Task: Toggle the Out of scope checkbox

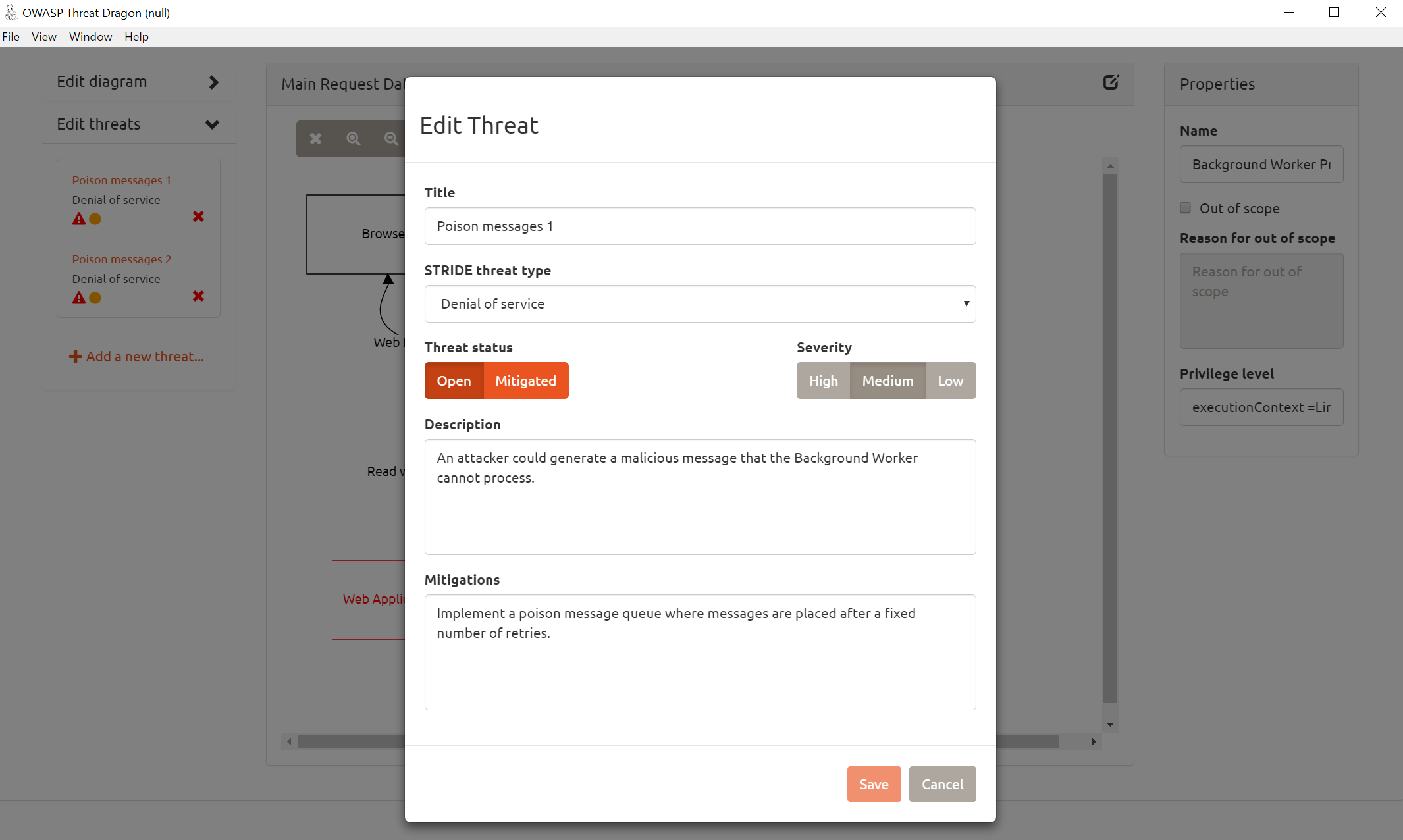Action: 1185,208
